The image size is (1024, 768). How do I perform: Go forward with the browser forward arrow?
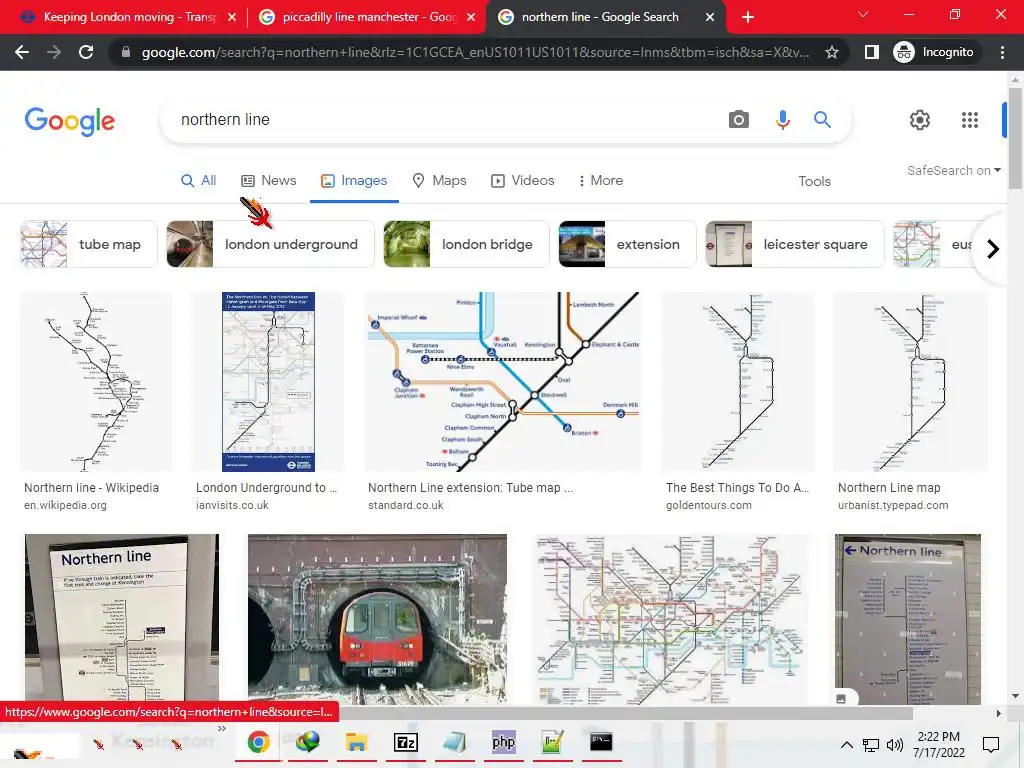(54, 52)
